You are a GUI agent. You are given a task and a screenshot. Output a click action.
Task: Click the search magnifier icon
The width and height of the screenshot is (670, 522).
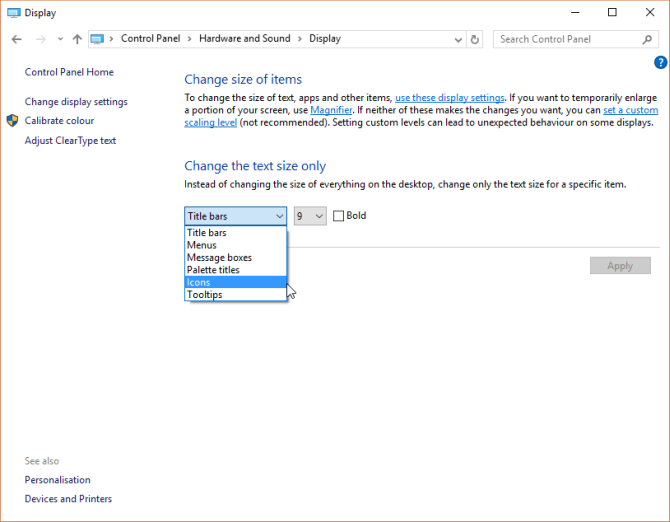(x=647, y=39)
